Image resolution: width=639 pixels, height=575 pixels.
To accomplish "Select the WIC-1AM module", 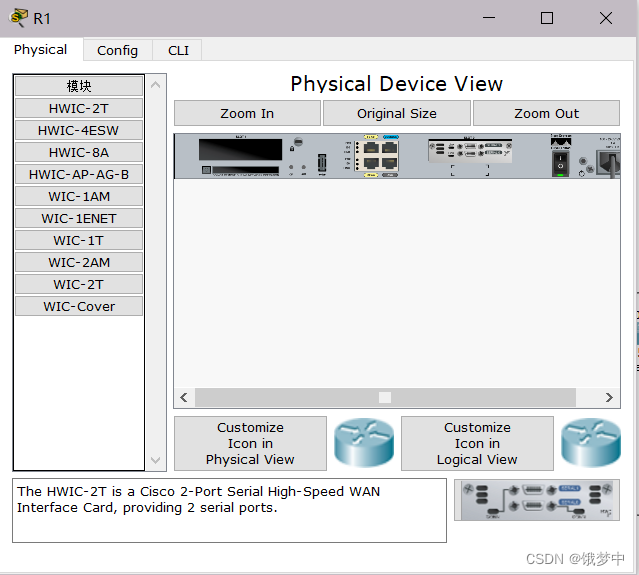I will (79, 196).
